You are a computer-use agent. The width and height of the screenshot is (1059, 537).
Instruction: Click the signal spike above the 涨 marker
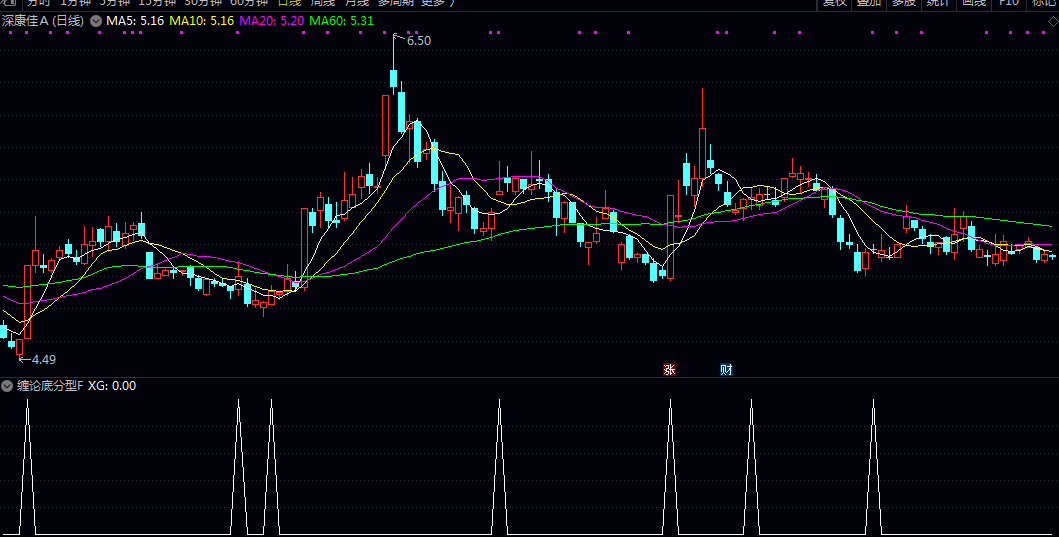coord(671,466)
